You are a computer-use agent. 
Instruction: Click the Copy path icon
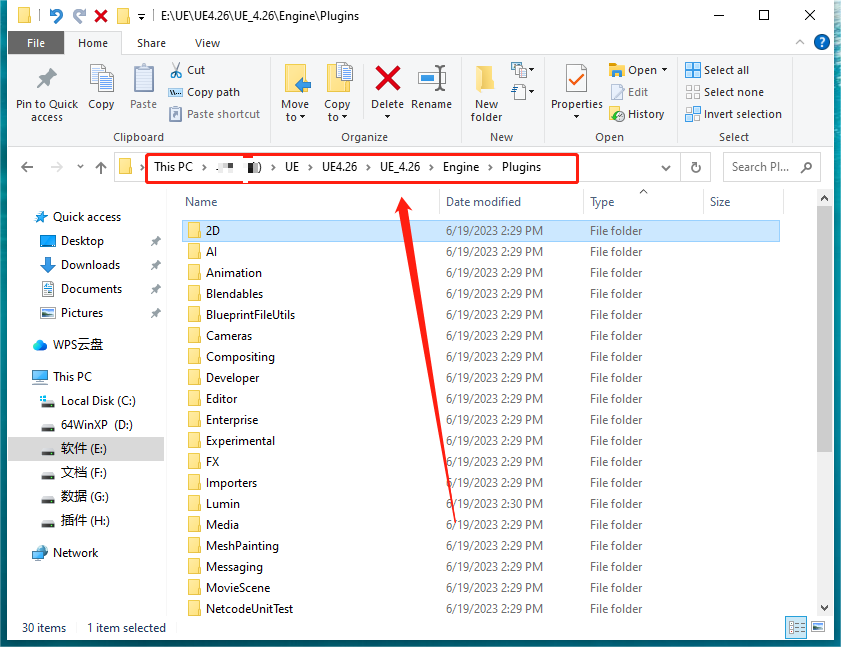[176, 92]
